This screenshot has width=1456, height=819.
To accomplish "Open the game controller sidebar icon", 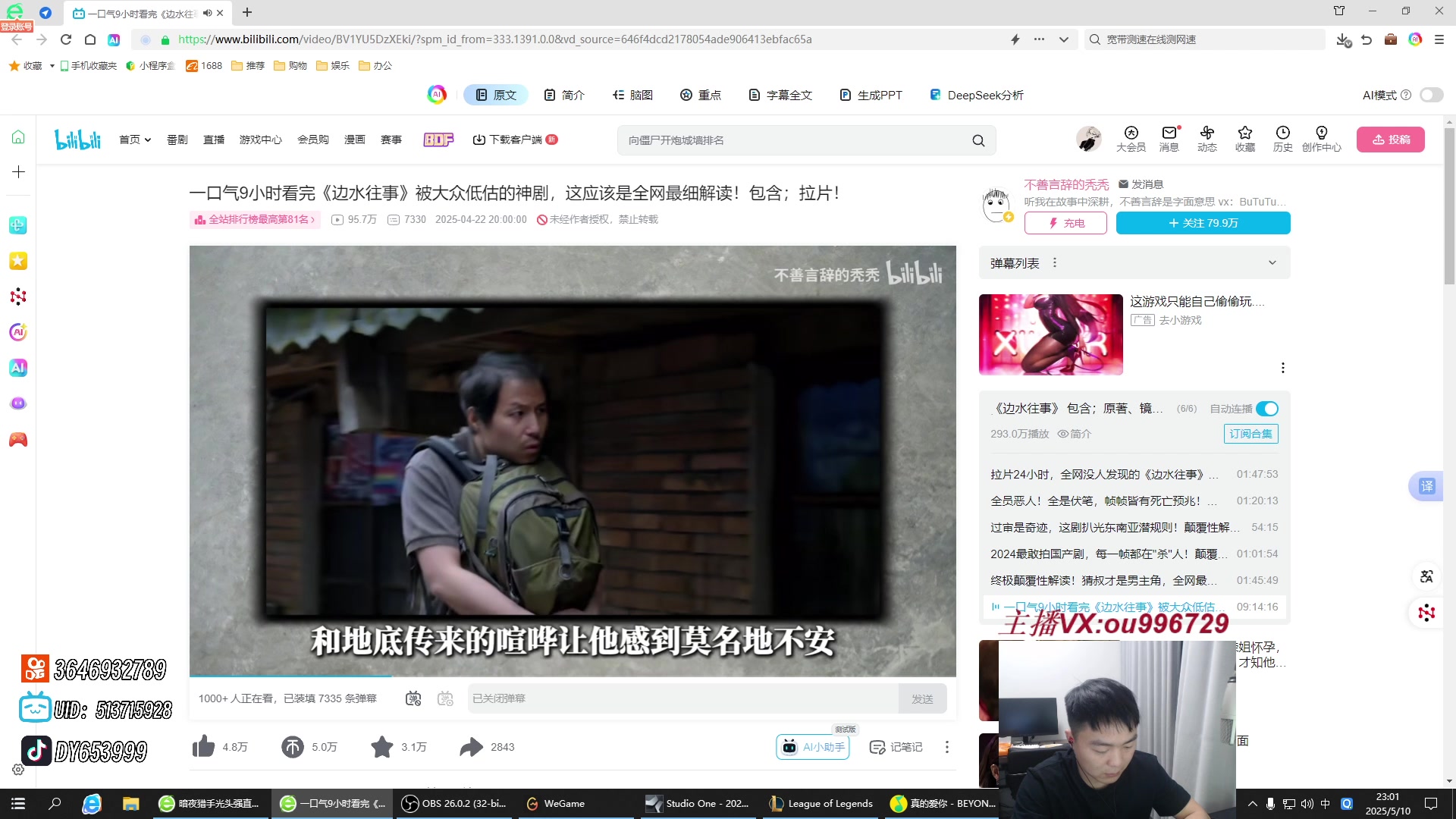I will (x=18, y=439).
